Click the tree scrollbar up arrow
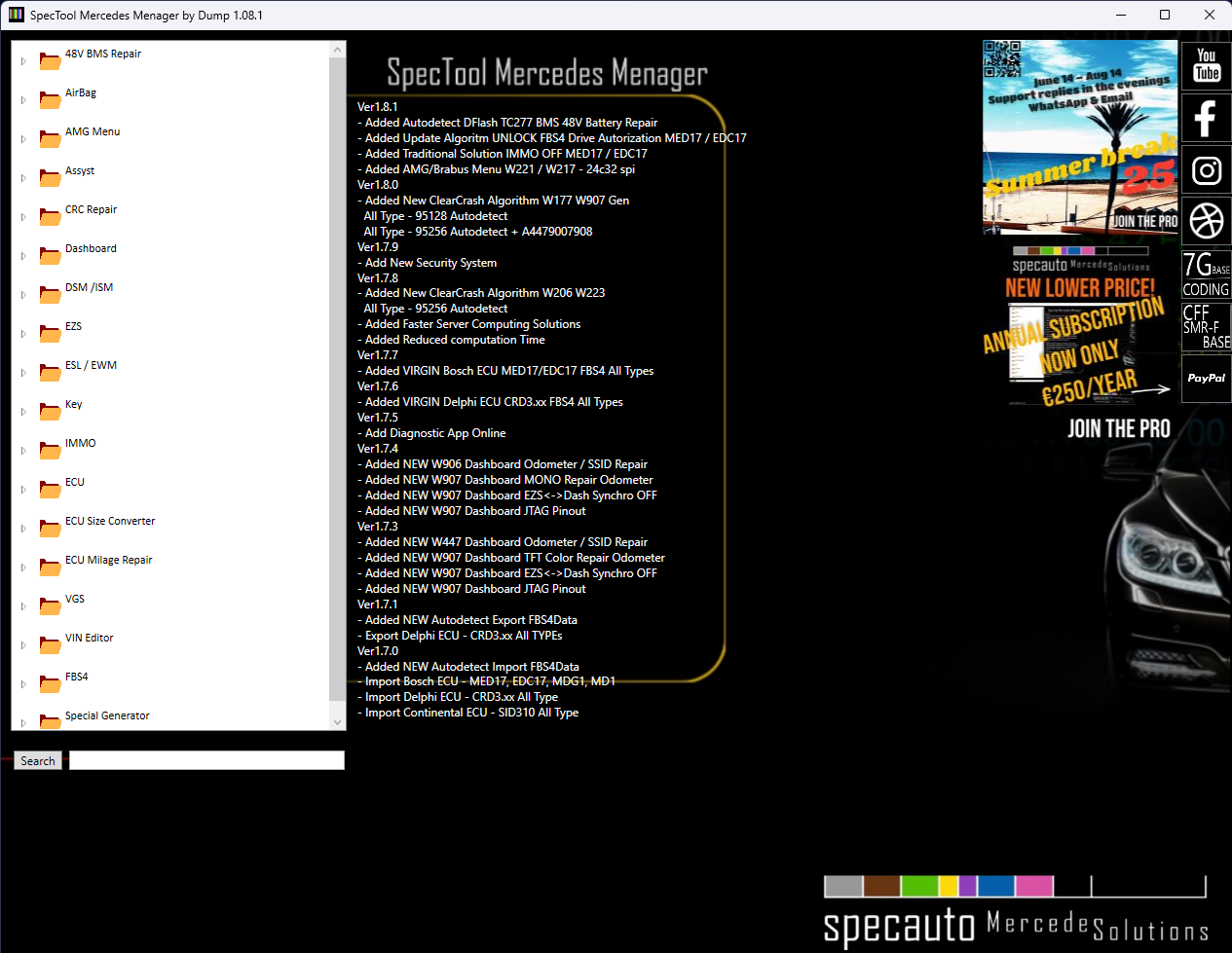Screen dimensions: 1232x953 (338, 50)
